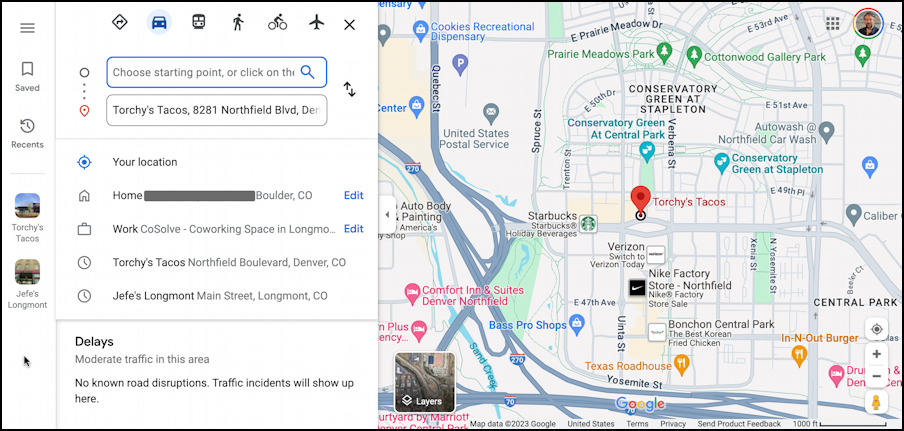Click the Bass Pro Shops marker

577,326
